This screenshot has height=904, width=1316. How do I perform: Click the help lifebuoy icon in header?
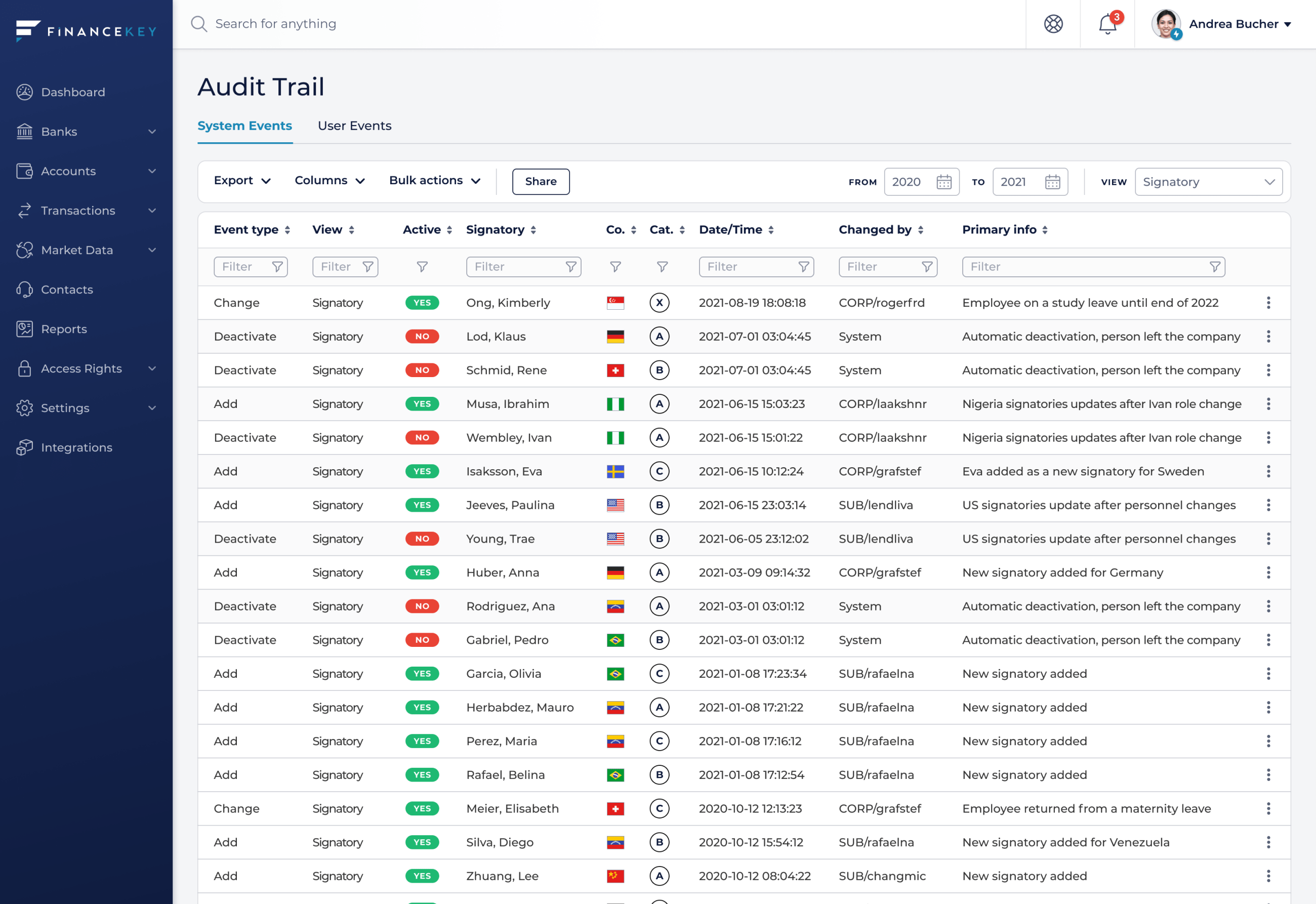point(1053,24)
